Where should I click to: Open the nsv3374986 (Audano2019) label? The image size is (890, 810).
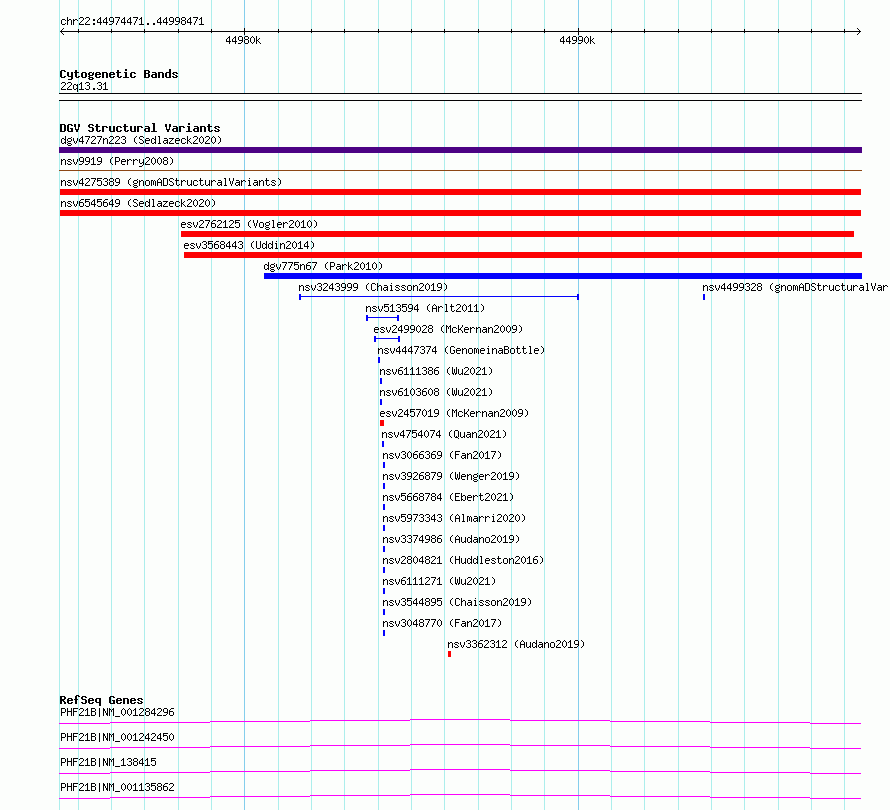click(x=451, y=539)
